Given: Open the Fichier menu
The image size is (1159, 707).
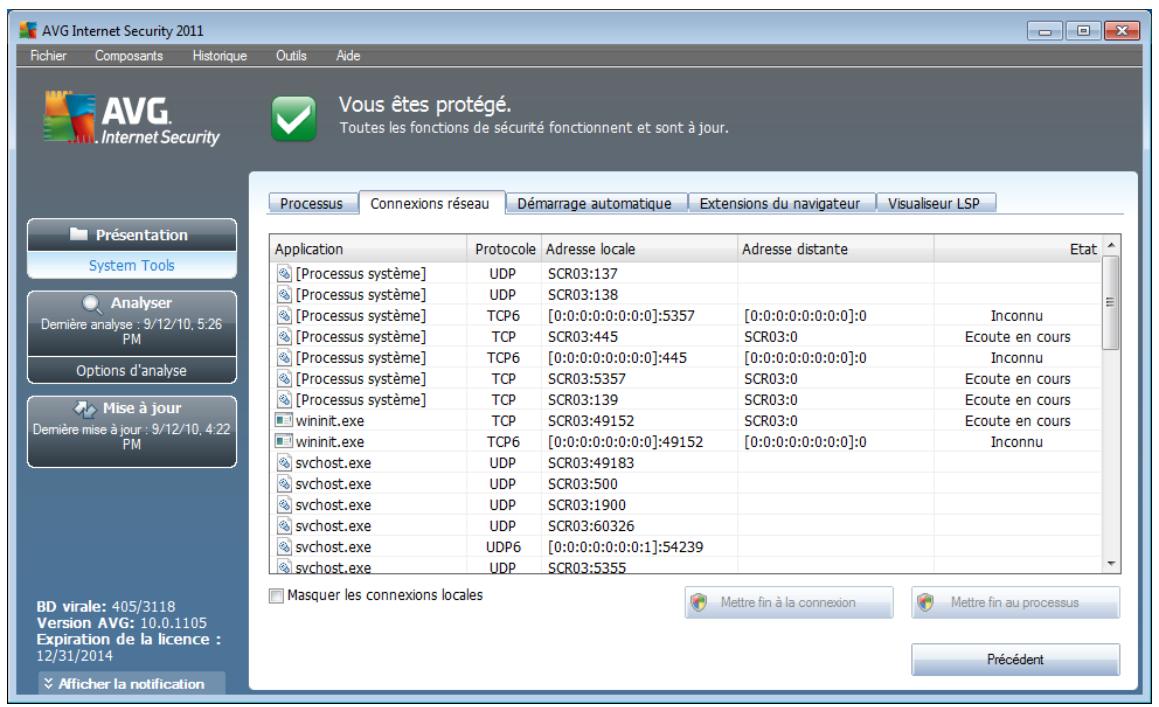Looking at the screenshot, I should tap(48, 55).
